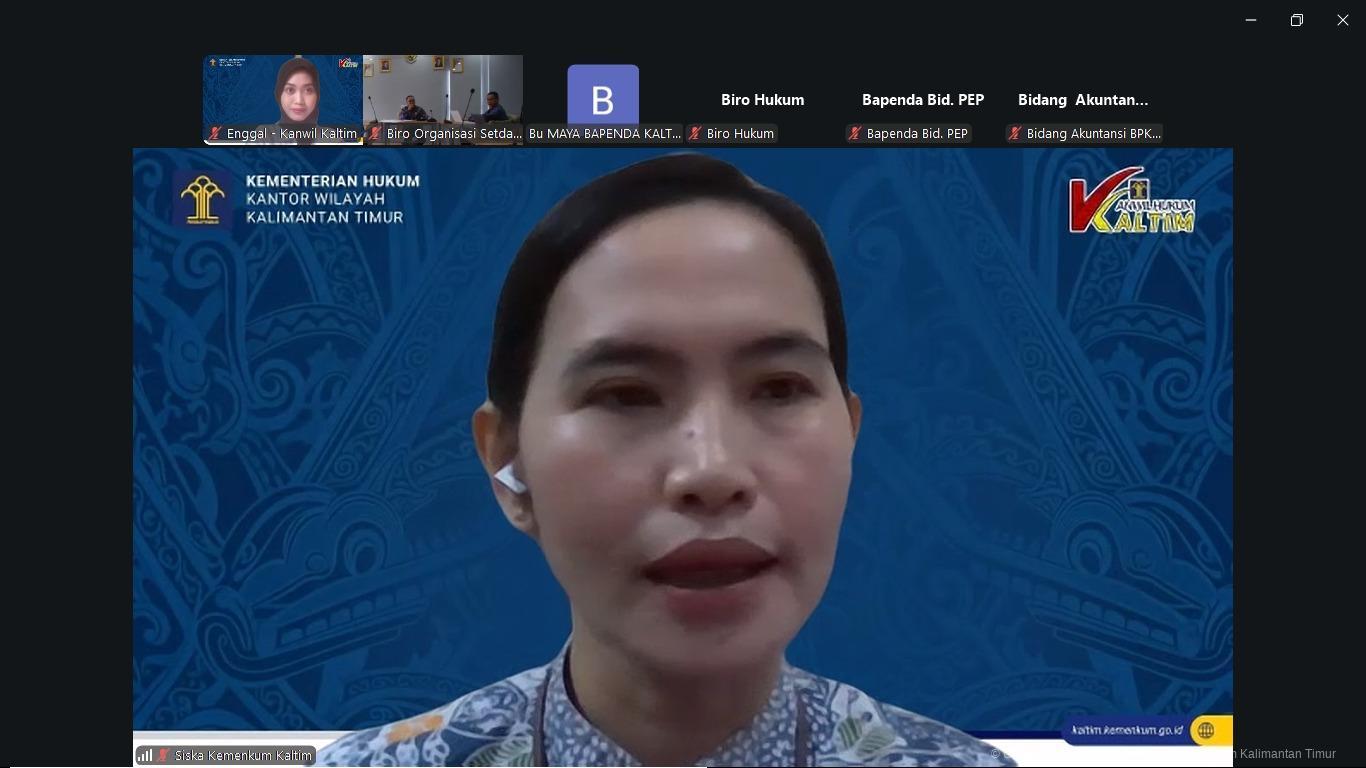Click the muted mic icon beside Biro Organisasi Setda
This screenshot has height=768, width=1366.
(x=375, y=134)
